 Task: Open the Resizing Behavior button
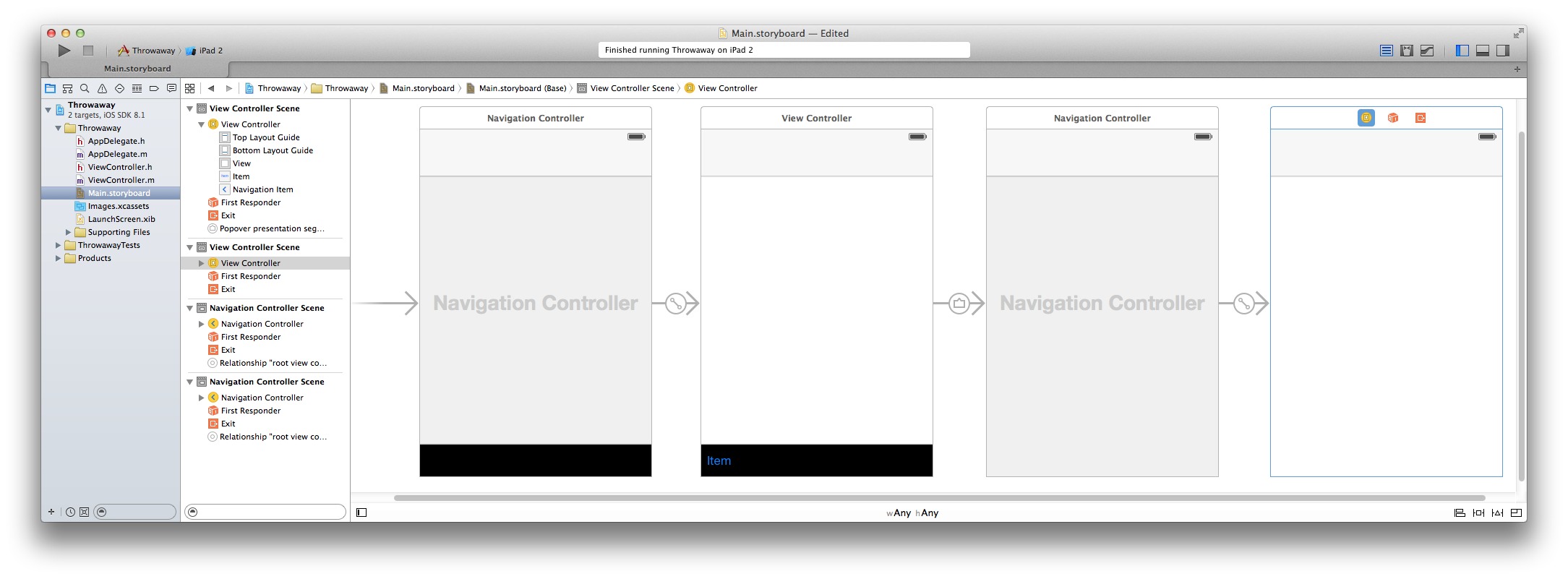tap(1516, 512)
